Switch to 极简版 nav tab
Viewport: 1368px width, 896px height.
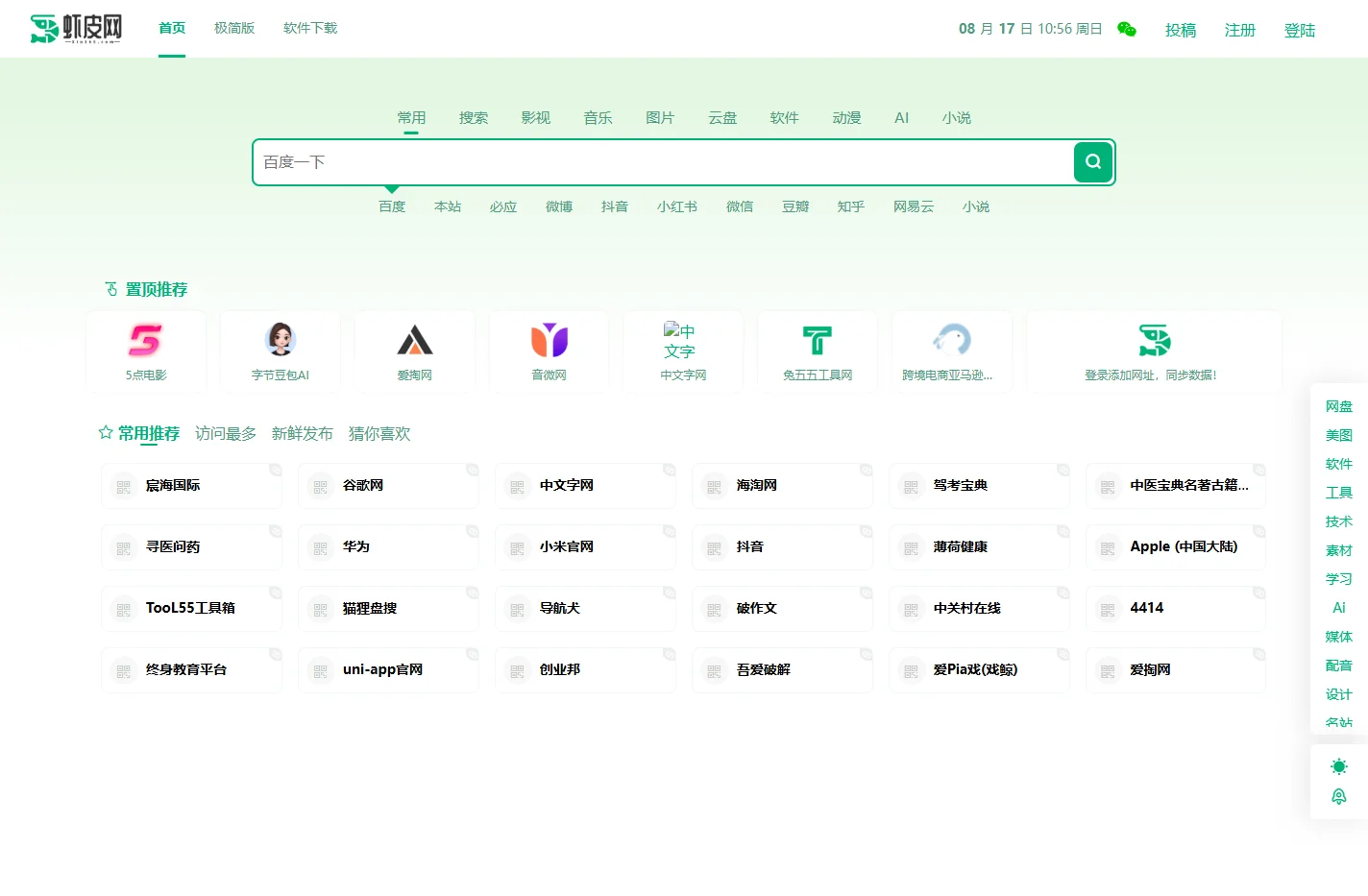tap(234, 28)
